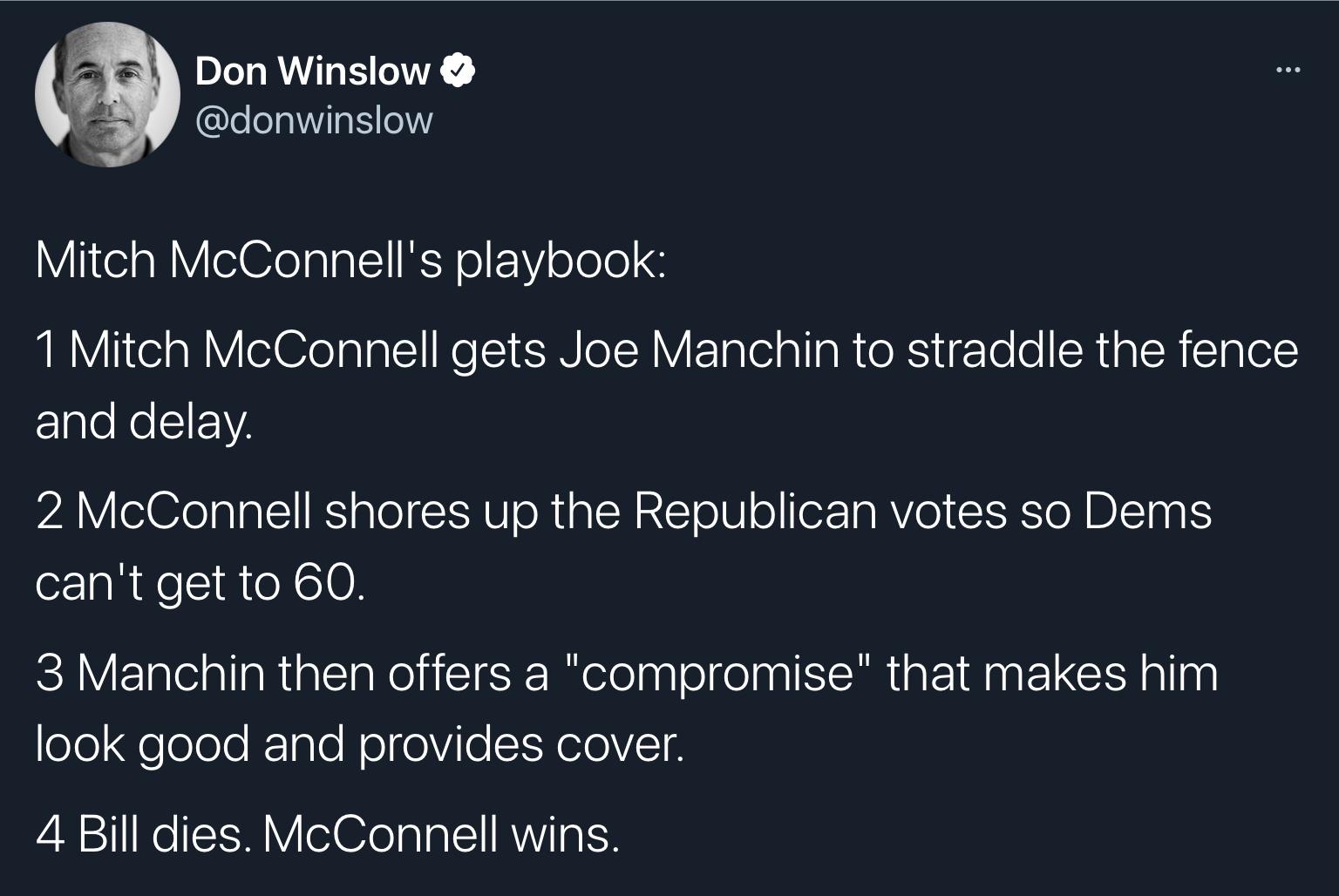Click the "4 Bill dies. McConnell wins." line

coord(329,834)
